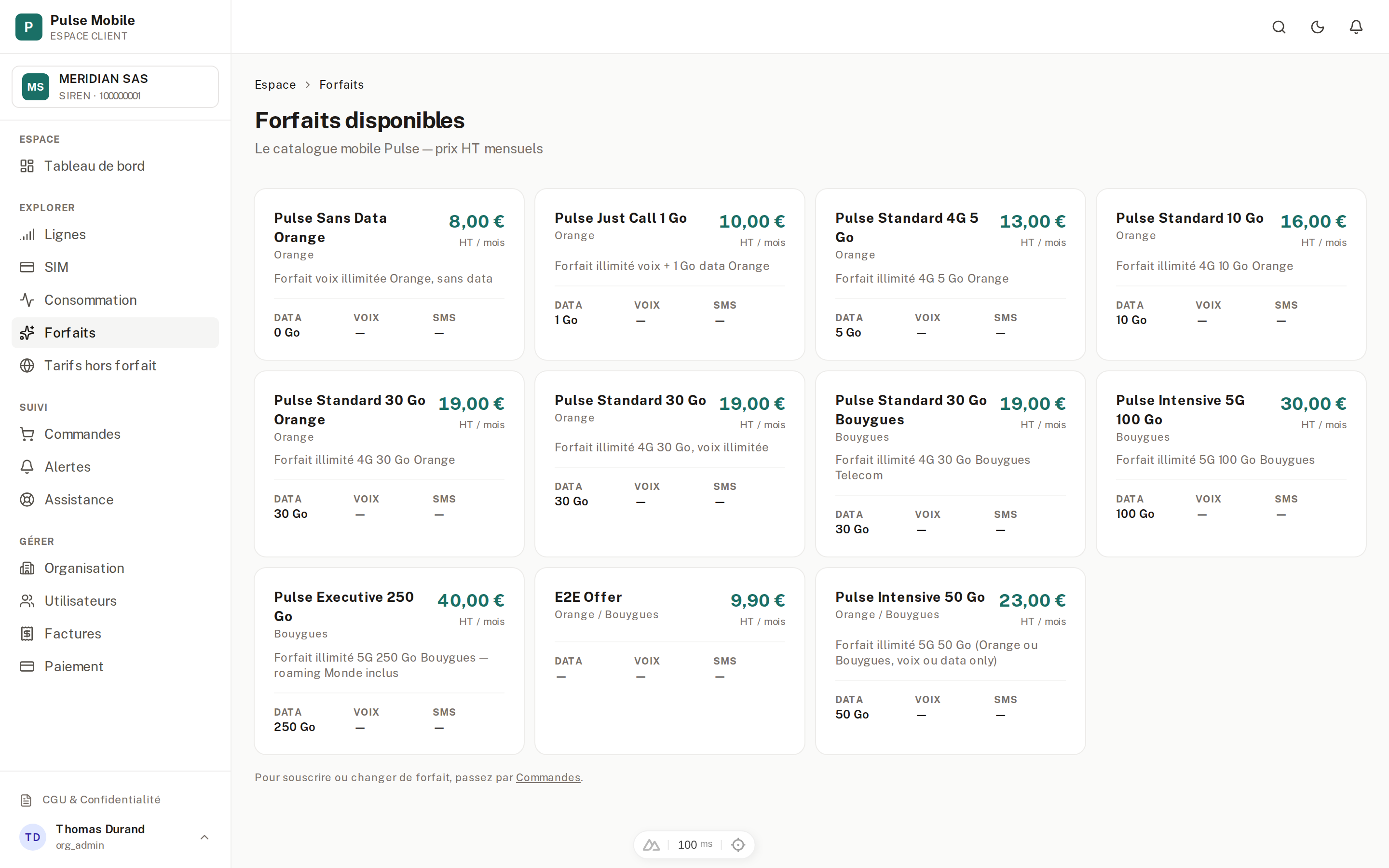The height and width of the screenshot is (868, 1389).
Task: Click the Thomas Durand name
Action: click(x=100, y=829)
